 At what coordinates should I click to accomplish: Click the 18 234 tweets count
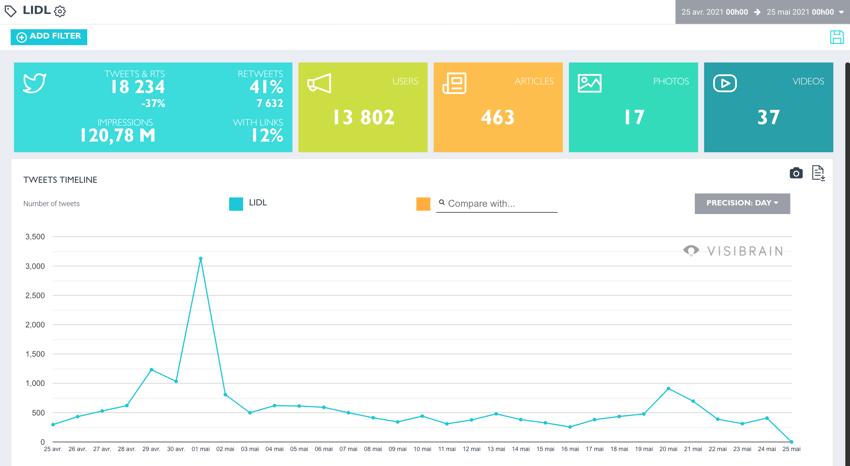tap(138, 87)
